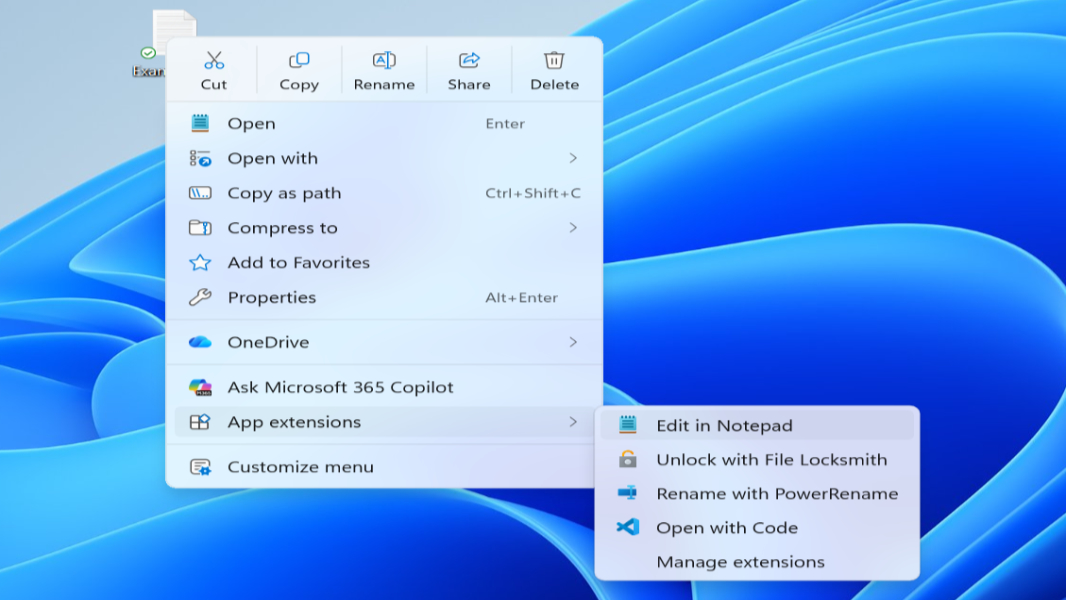Click the Copy as path icon

point(200,193)
